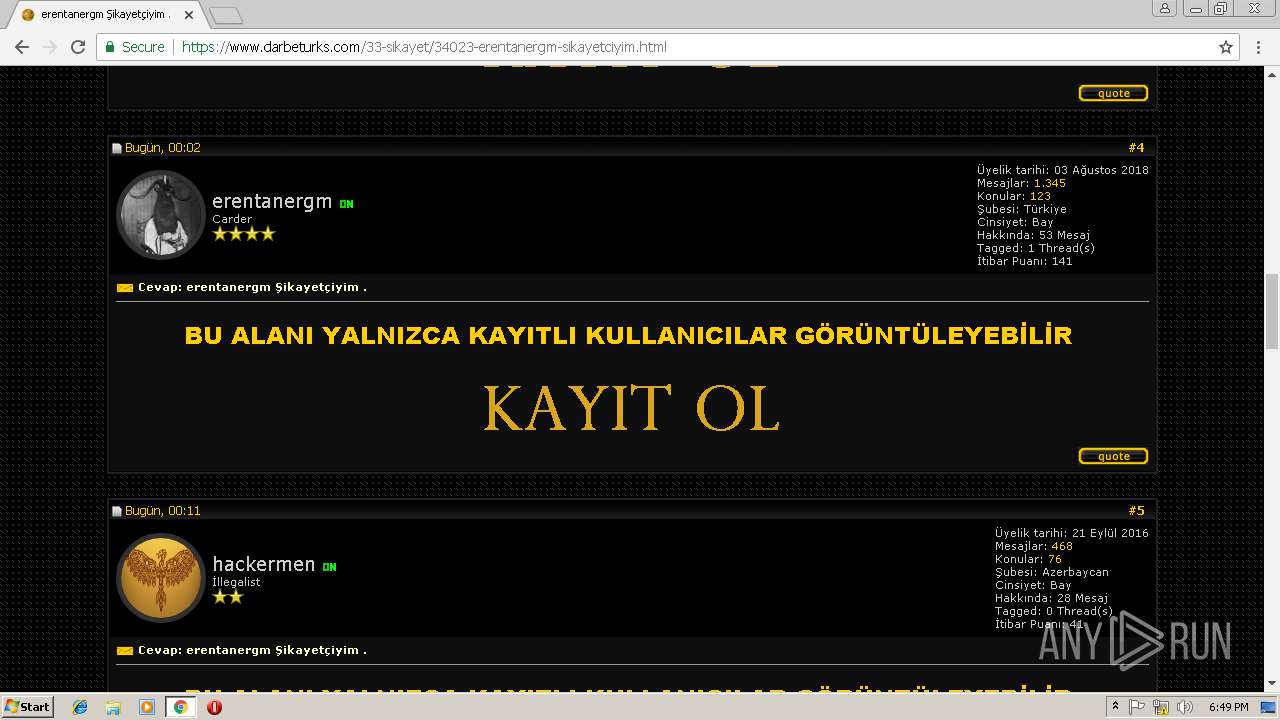Screen dimensions: 1280x720
Task: Click the quote button under post #4
Action: click(1113, 456)
